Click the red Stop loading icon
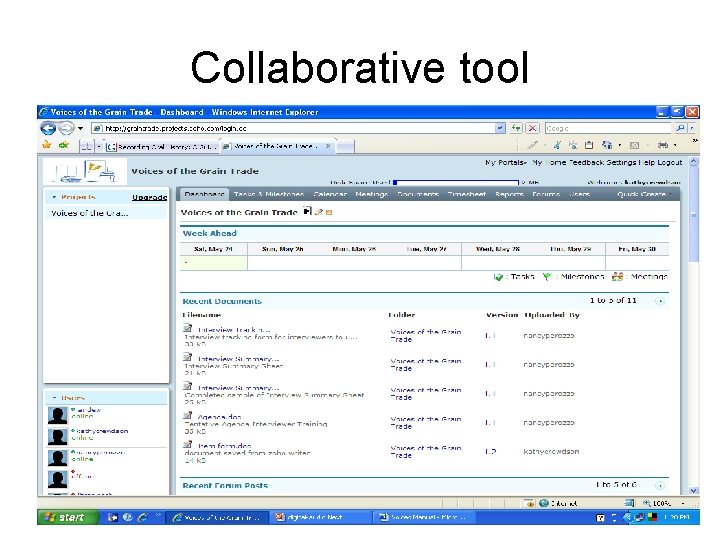The image size is (720, 540). click(532, 128)
